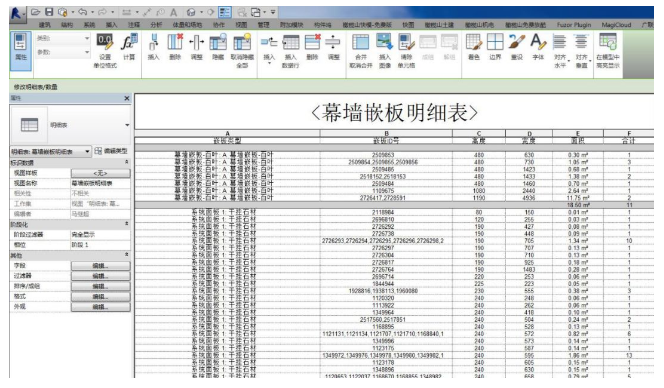This screenshot has height=388, width=664.
Task: Click the 外观 编辑 button
Action: click(100, 307)
